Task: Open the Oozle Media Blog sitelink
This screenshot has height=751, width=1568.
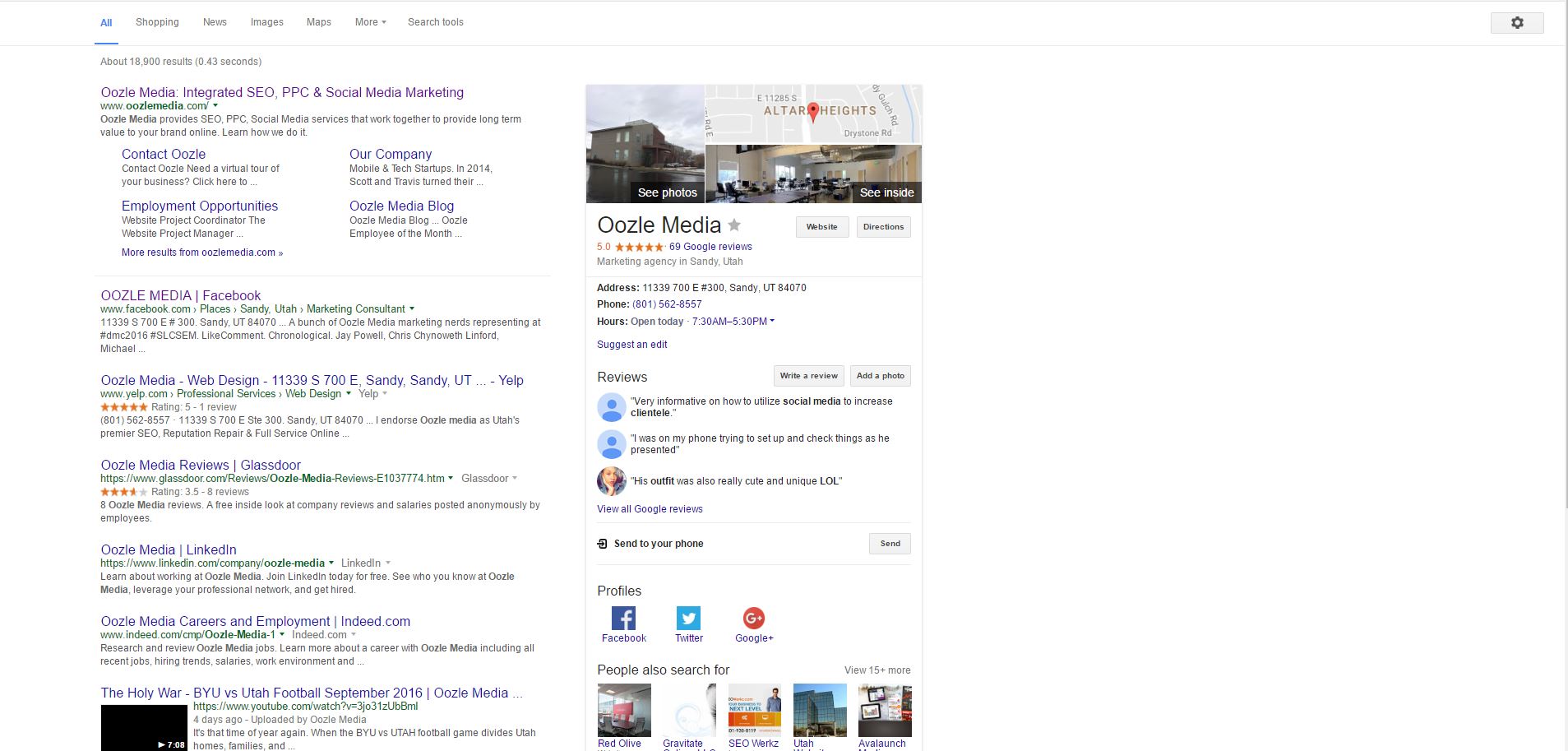Action: point(401,206)
